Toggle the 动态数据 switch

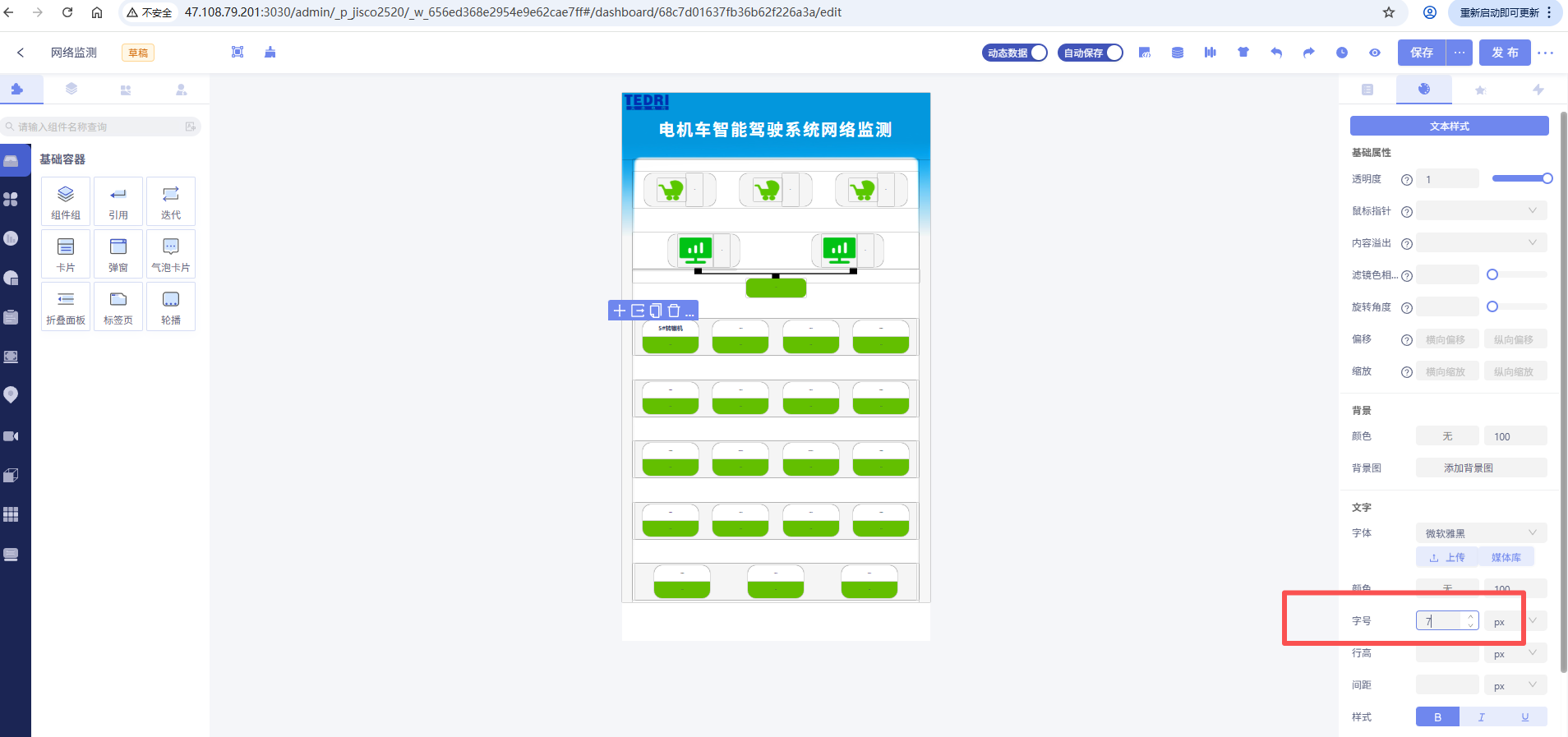(x=1015, y=53)
